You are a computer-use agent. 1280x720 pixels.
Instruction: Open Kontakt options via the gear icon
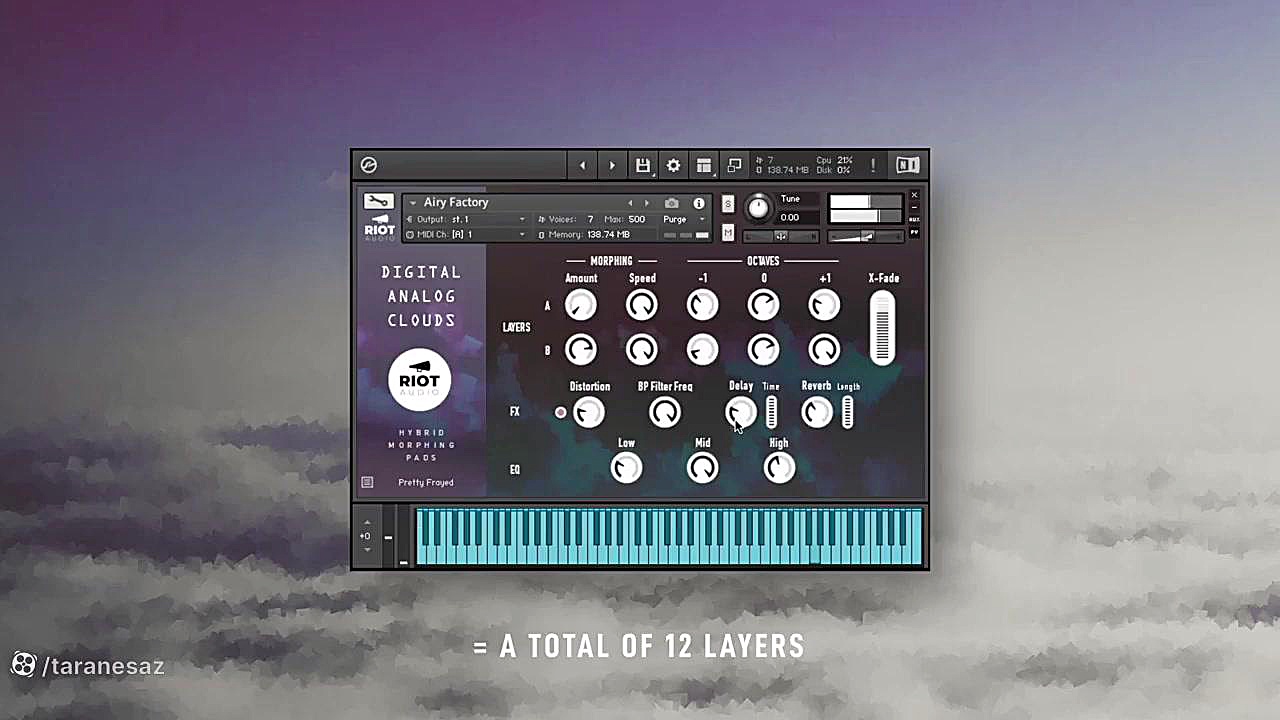click(x=673, y=165)
